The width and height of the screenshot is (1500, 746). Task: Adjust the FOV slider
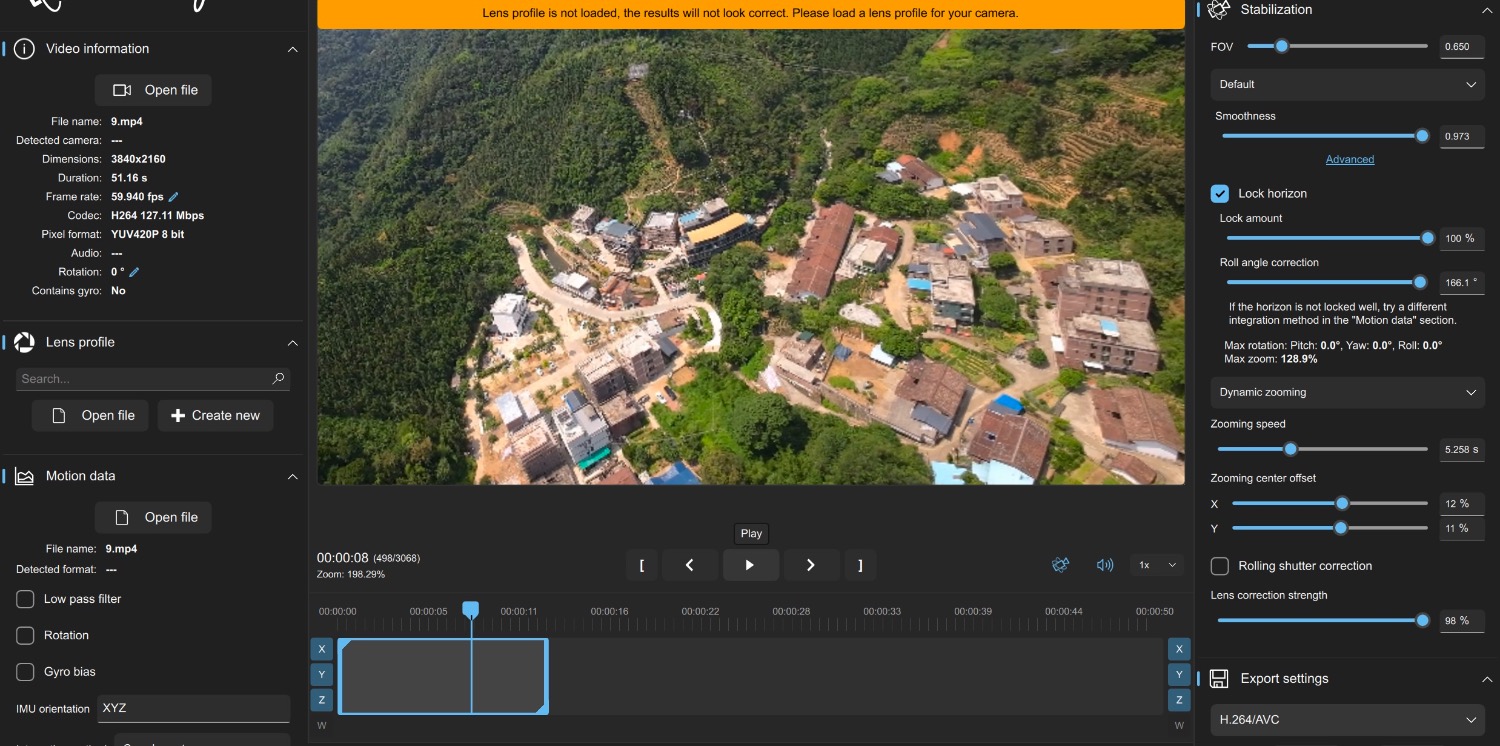click(1337, 46)
